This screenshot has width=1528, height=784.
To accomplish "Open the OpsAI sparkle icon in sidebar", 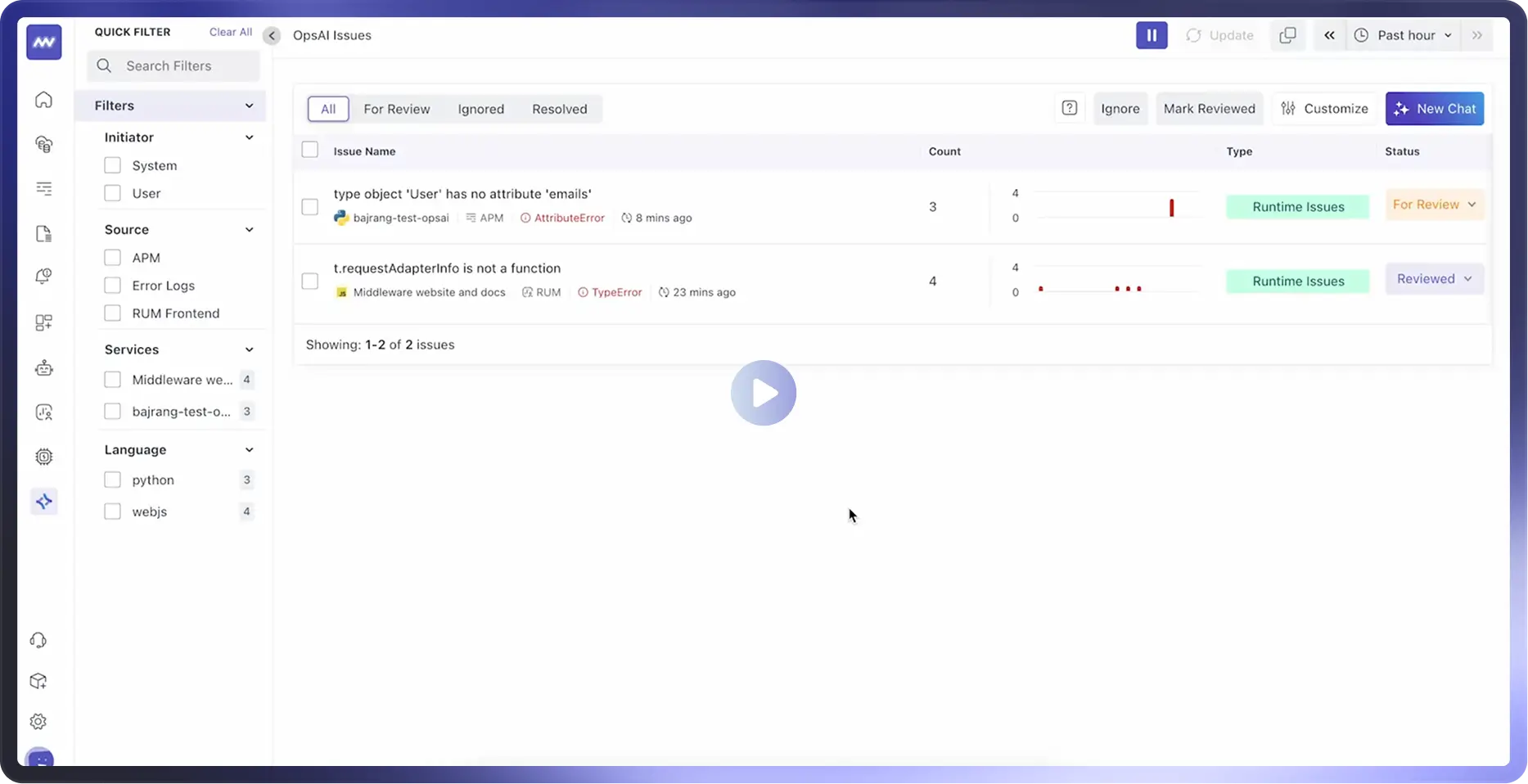I will pos(44,501).
